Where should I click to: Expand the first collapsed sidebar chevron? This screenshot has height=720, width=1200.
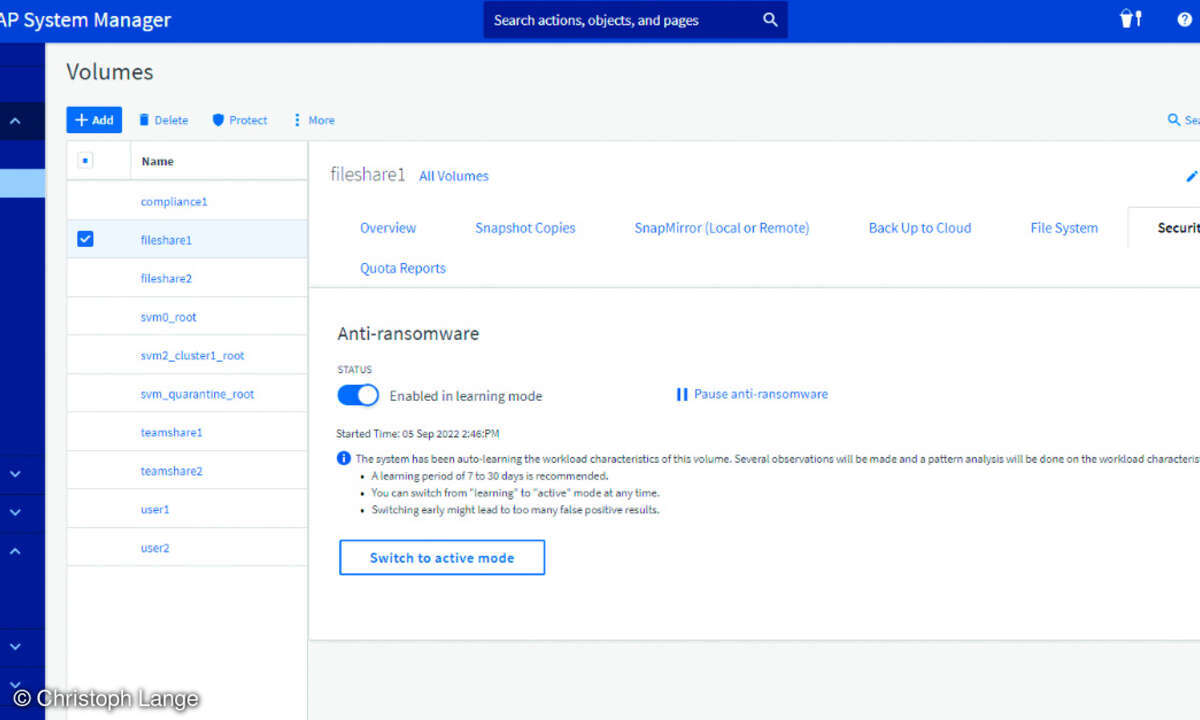point(15,474)
